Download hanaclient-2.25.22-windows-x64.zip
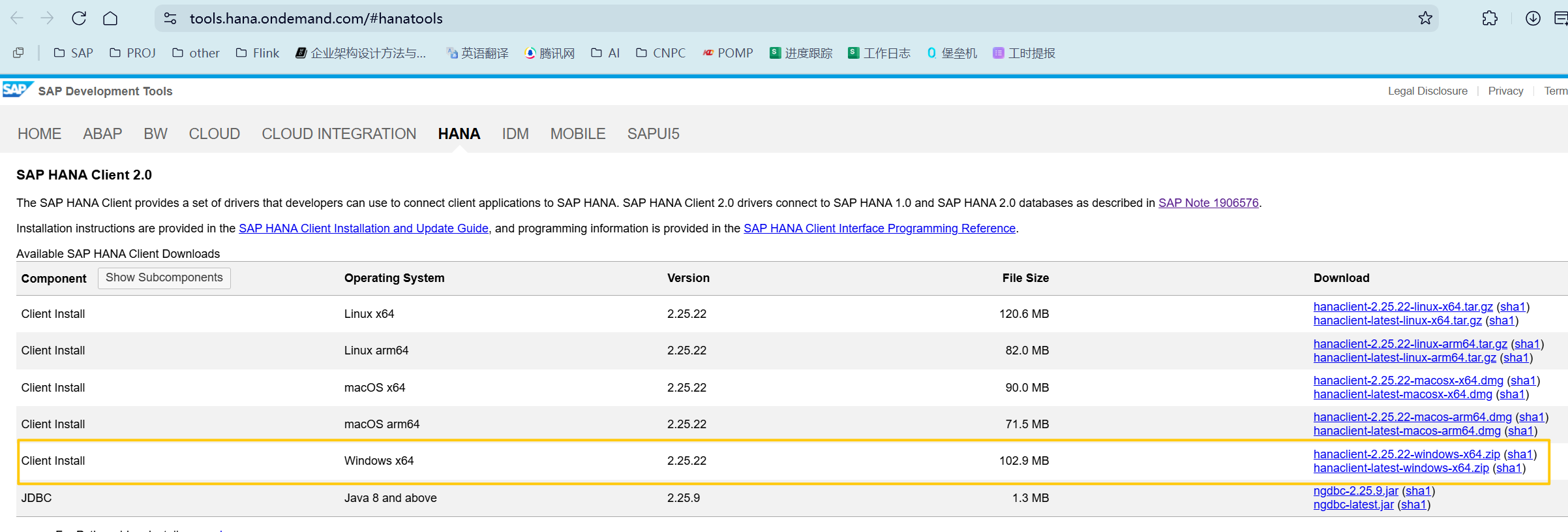 [x=1407, y=454]
